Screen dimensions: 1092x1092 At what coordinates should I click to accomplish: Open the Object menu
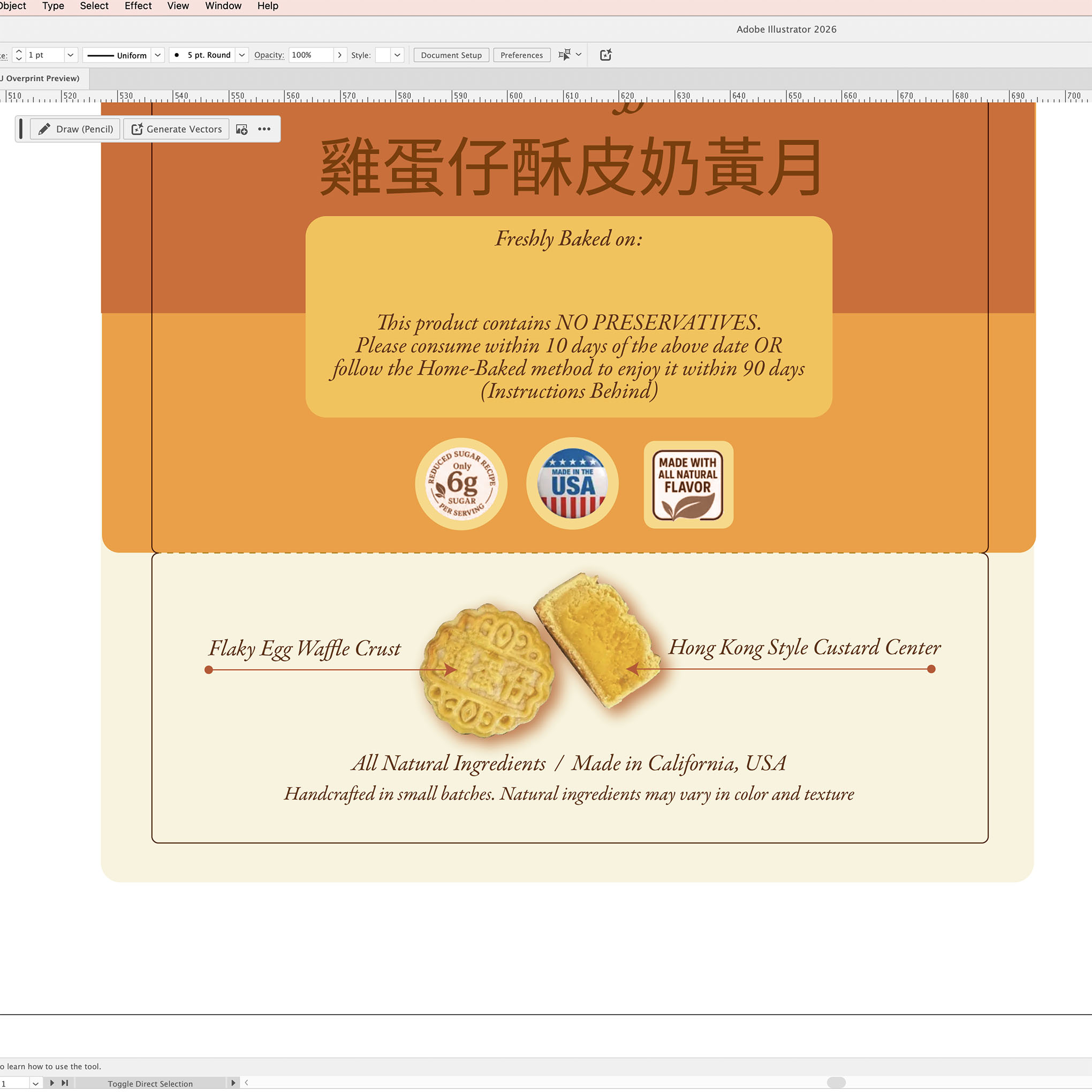click(12, 6)
